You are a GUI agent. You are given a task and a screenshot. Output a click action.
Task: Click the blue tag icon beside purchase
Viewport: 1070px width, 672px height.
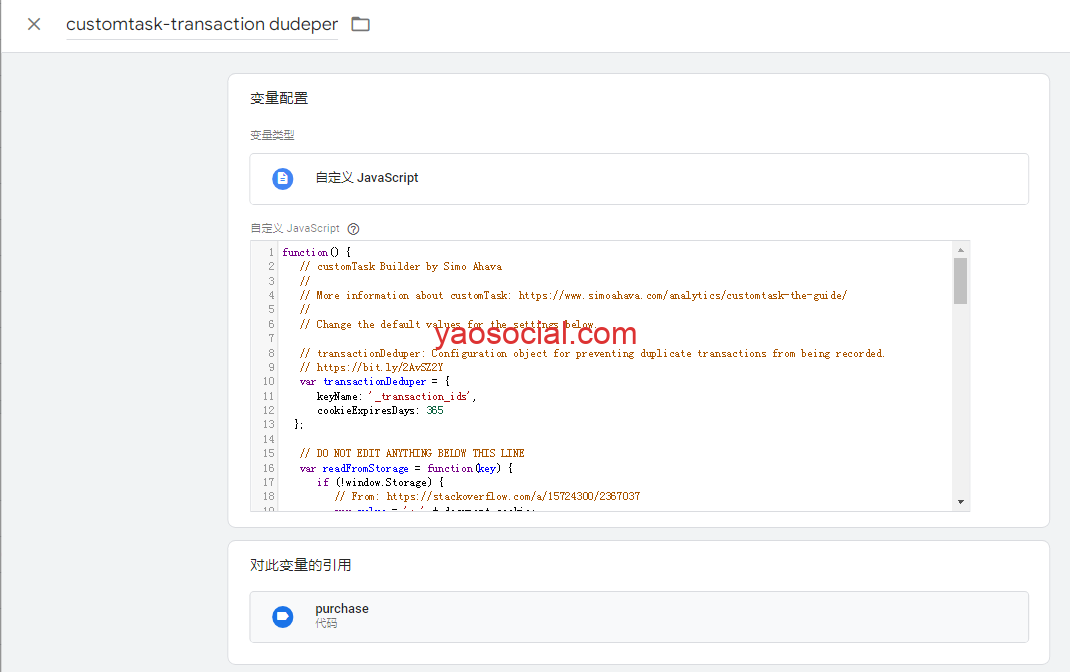coord(283,616)
